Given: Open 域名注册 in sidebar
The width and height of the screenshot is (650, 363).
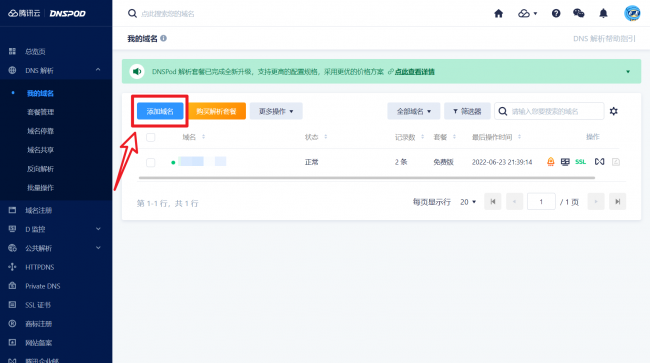Looking at the screenshot, I should click(x=39, y=210).
